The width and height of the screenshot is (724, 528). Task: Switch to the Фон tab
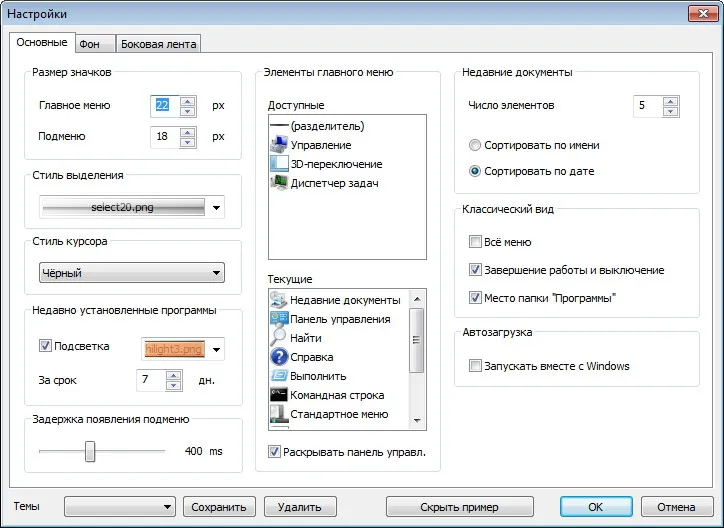coord(95,44)
